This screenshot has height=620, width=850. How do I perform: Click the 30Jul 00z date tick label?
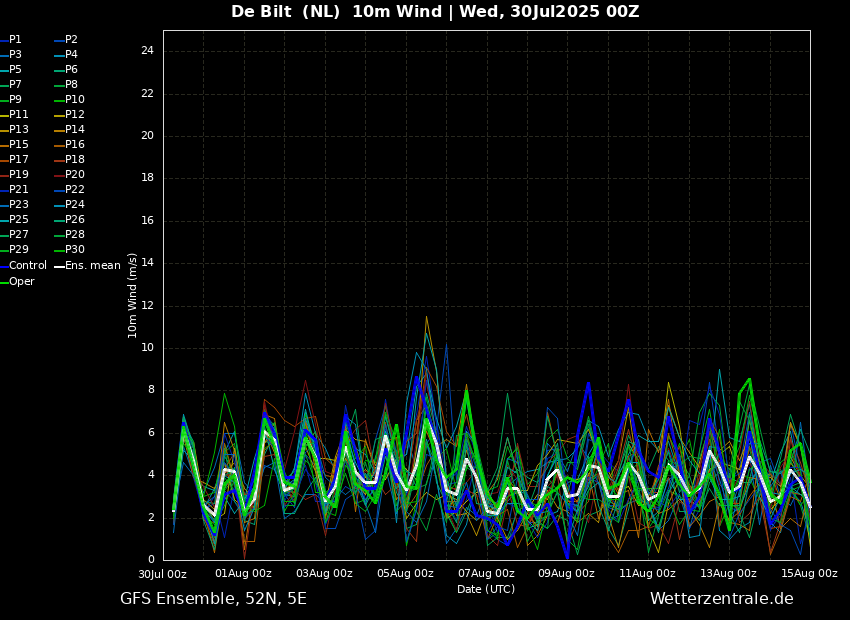point(162,574)
